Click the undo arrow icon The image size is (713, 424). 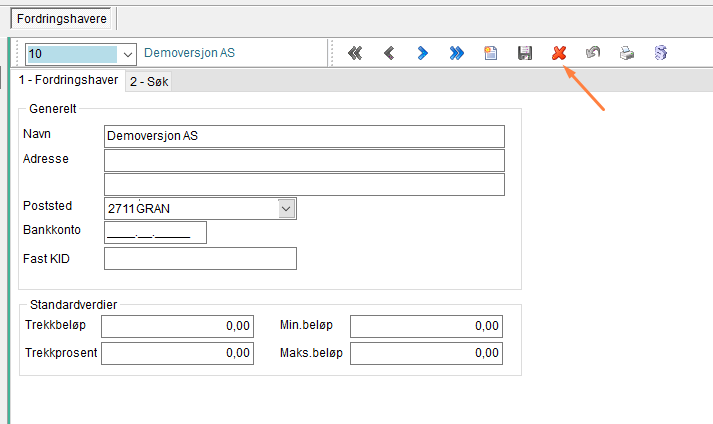coord(593,53)
